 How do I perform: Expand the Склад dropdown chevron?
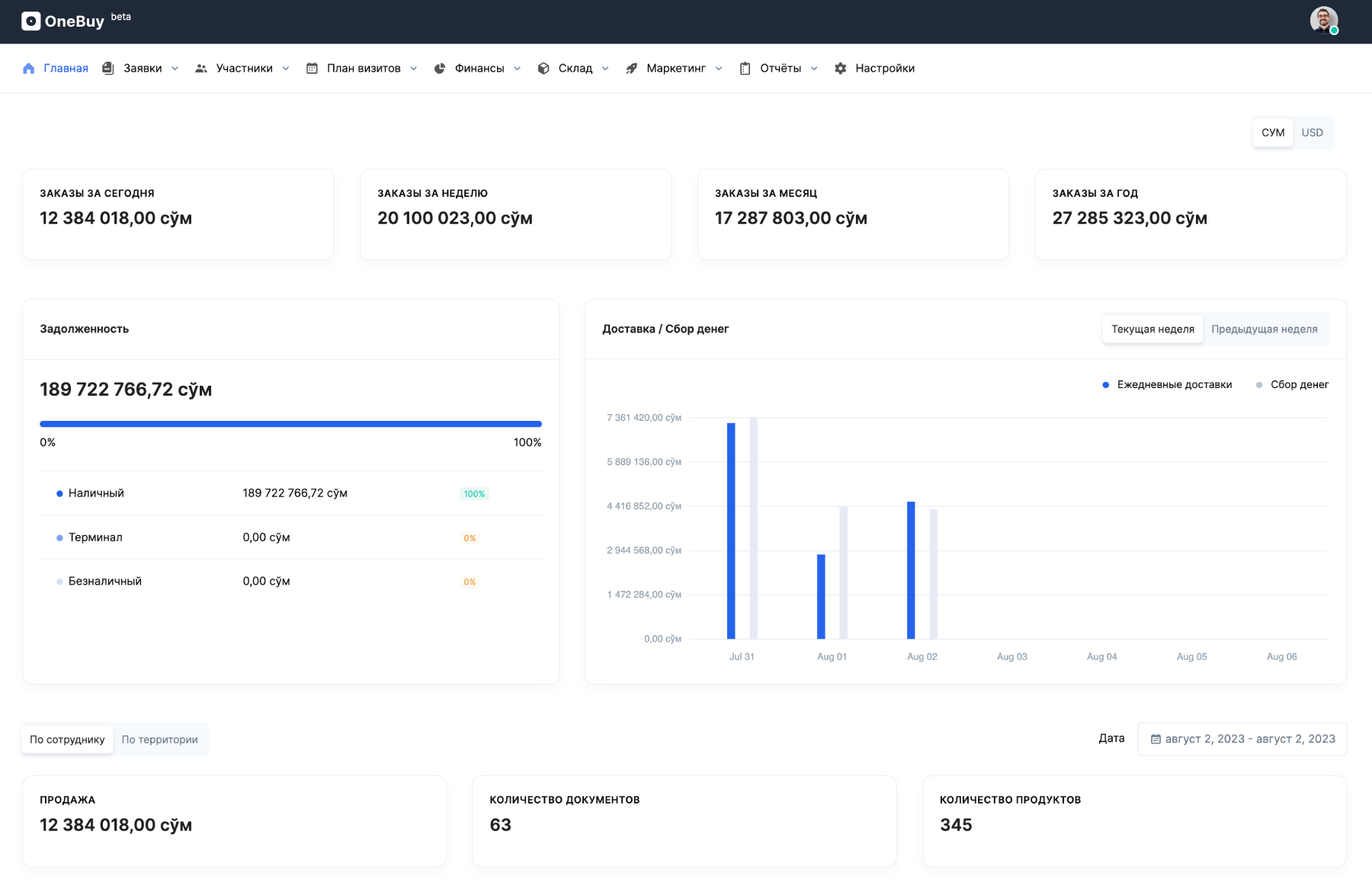point(605,69)
